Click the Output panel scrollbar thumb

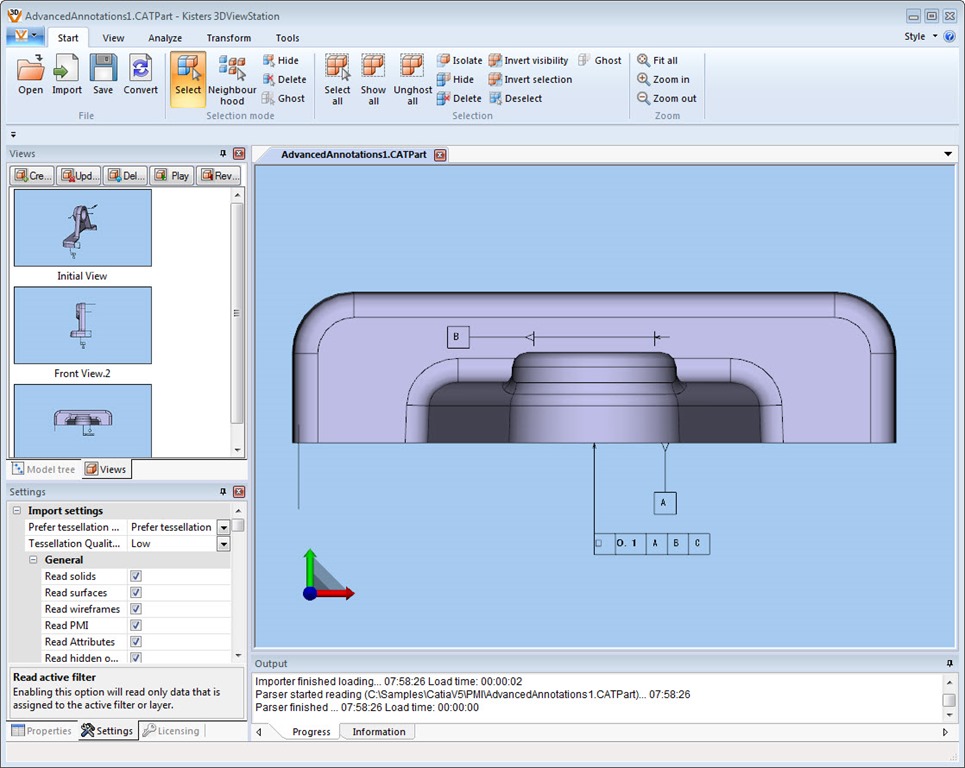tap(949, 700)
